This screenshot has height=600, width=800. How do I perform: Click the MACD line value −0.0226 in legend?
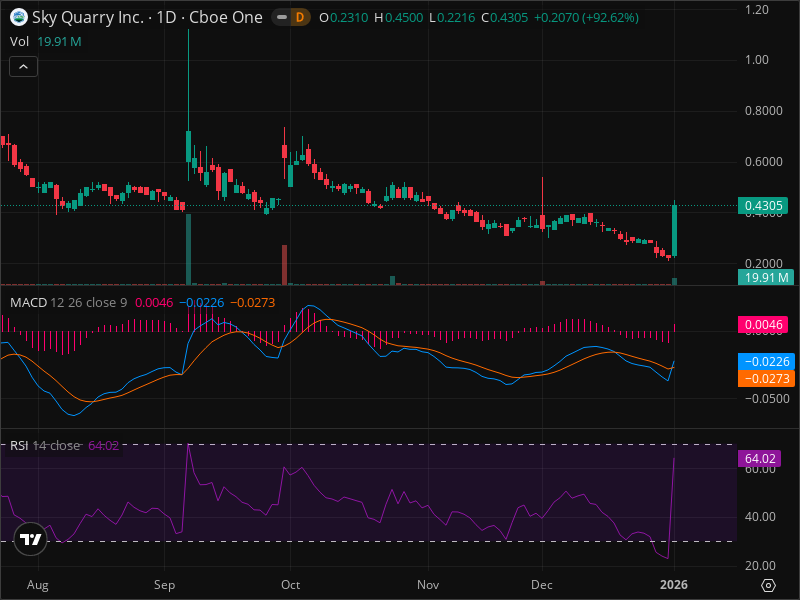click(202, 303)
